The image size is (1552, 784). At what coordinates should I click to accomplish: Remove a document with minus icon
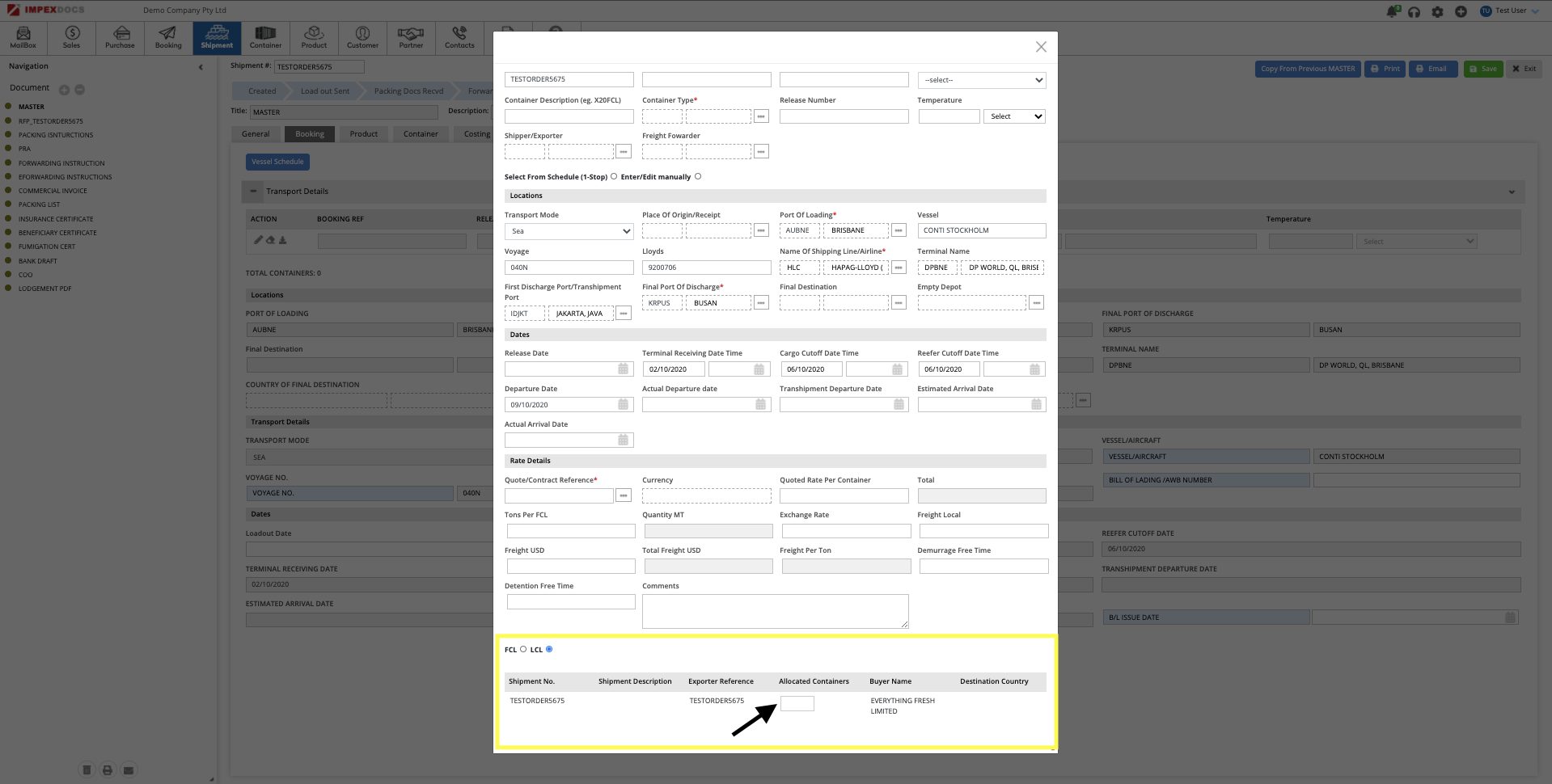[79, 90]
